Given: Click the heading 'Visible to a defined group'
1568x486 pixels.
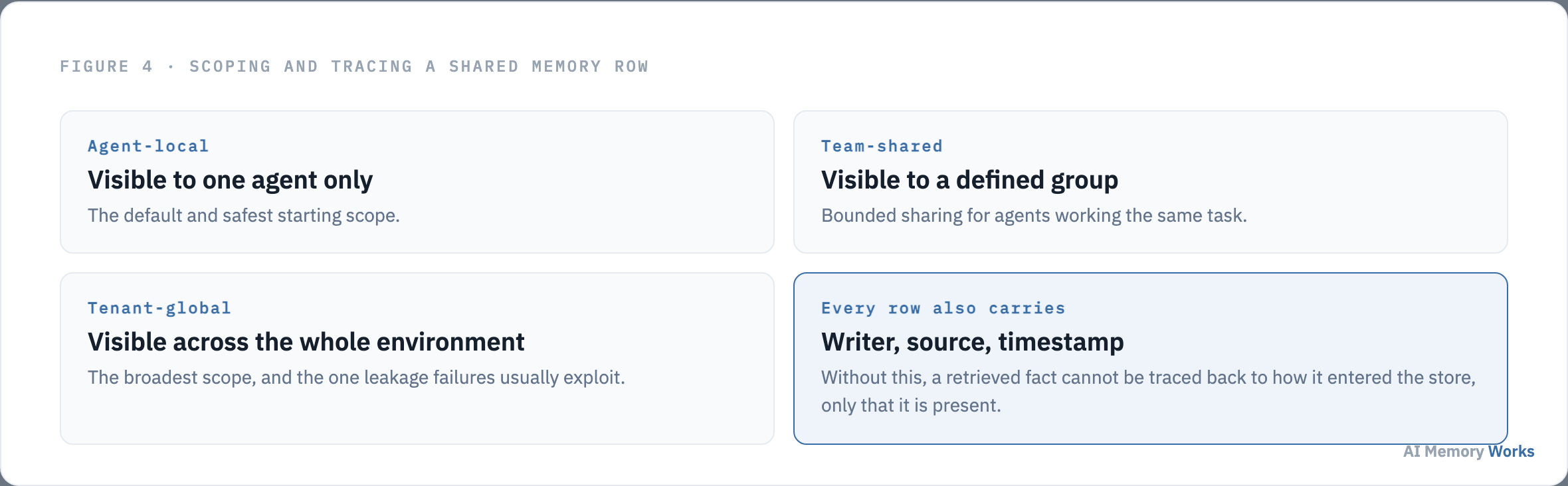Looking at the screenshot, I should [x=969, y=180].
